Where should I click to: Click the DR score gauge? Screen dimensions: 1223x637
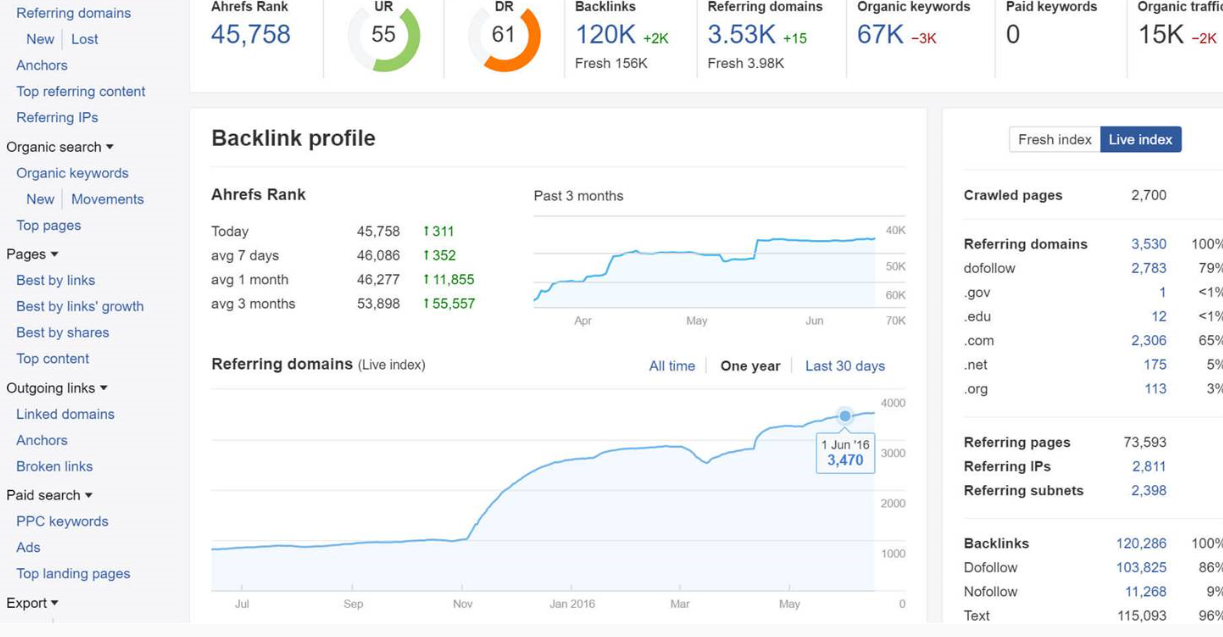coord(505,38)
